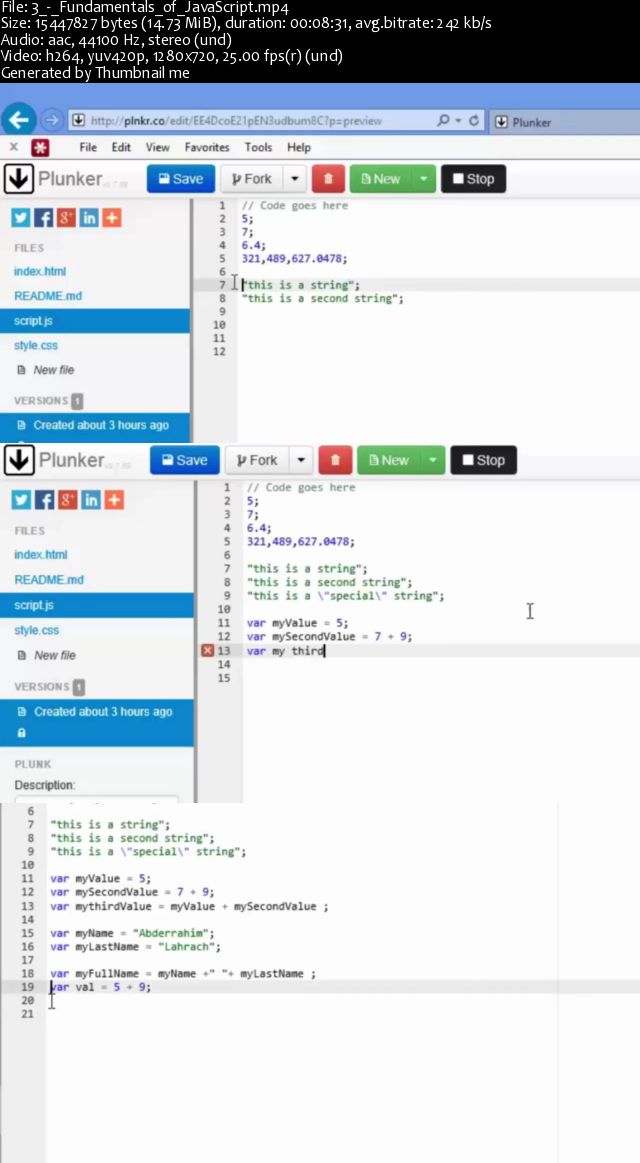Switch to the Plunker browser tab
The width and height of the screenshot is (640, 1163).
point(532,122)
